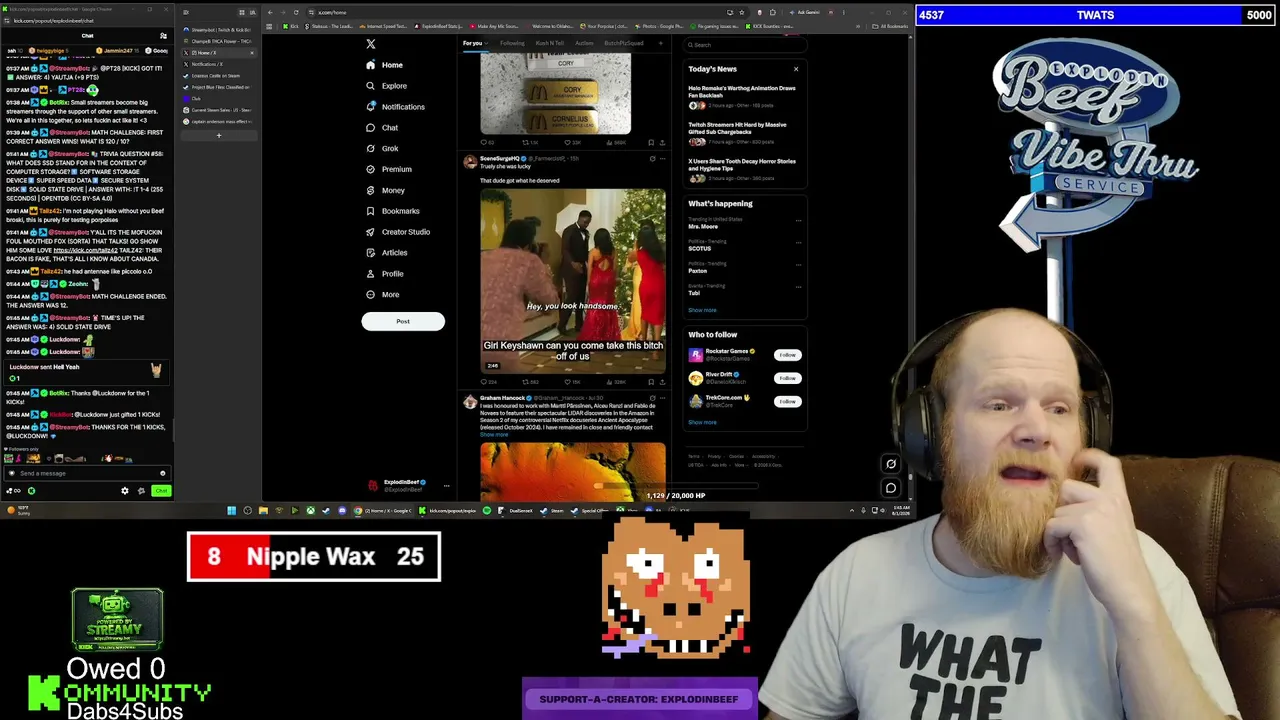Image resolution: width=1280 pixels, height=720 pixels.
Task: Dismiss the Today's News panel
Action: [796, 69]
